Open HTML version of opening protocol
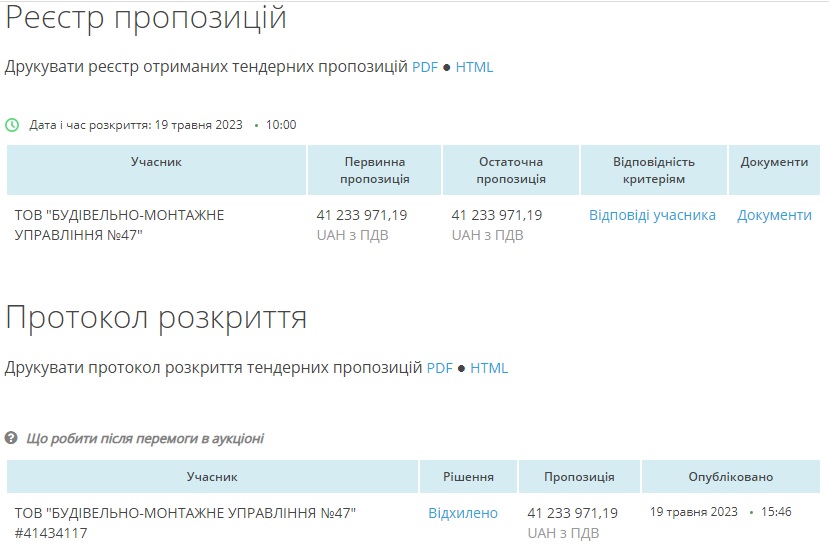The height and width of the screenshot is (555, 829). point(489,368)
